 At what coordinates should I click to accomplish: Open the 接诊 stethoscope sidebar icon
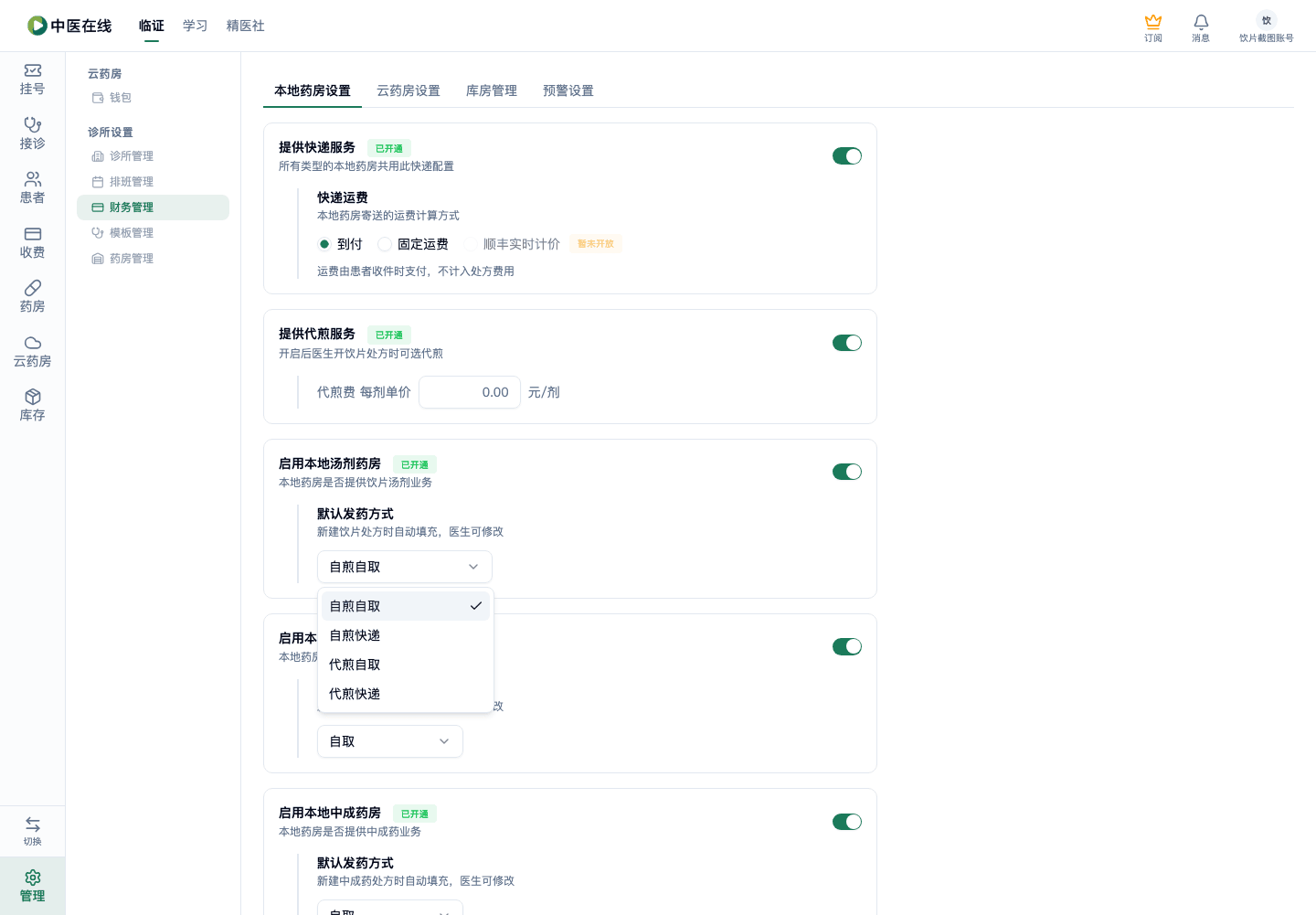tap(33, 124)
